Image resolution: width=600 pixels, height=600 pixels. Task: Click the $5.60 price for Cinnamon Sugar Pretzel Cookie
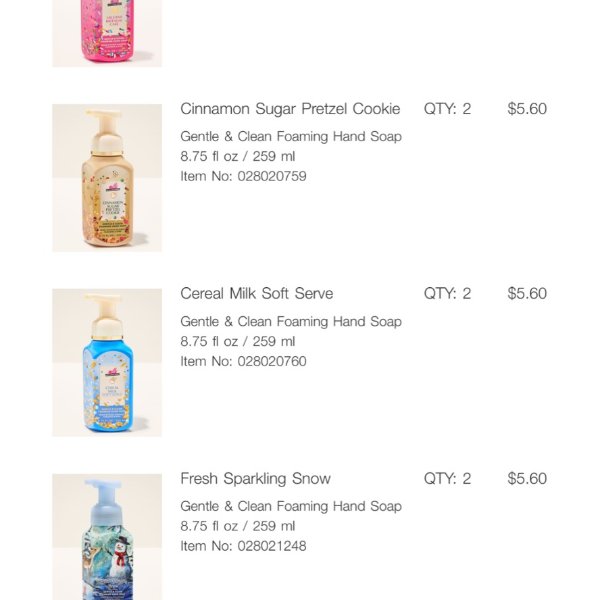(527, 109)
